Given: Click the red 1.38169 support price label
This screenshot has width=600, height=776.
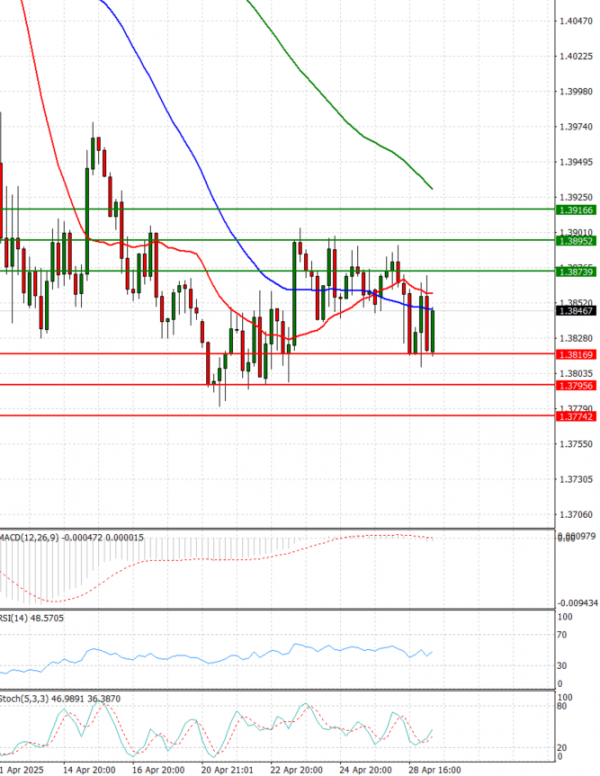Looking at the screenshot, I should point(576,354).
